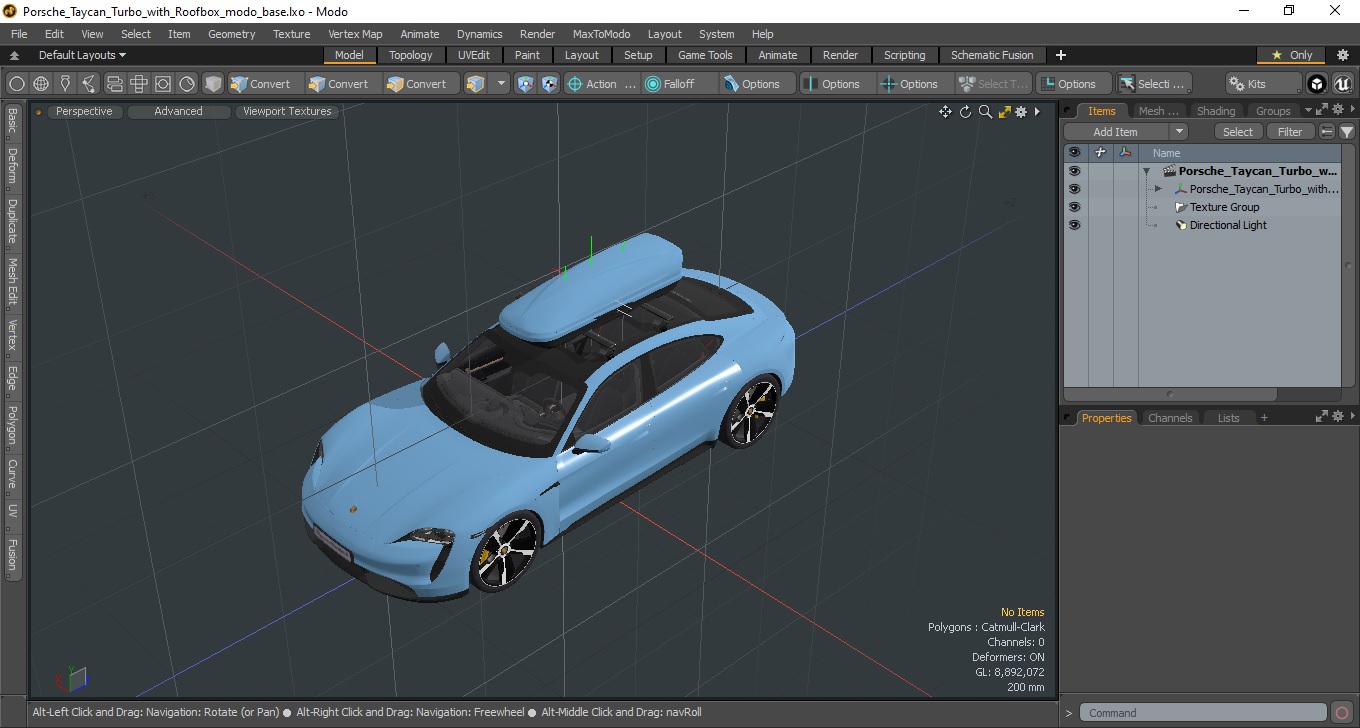Click the curve path tool icon
Viewport: 1360px width, 728px height.
tap(89, 84)
